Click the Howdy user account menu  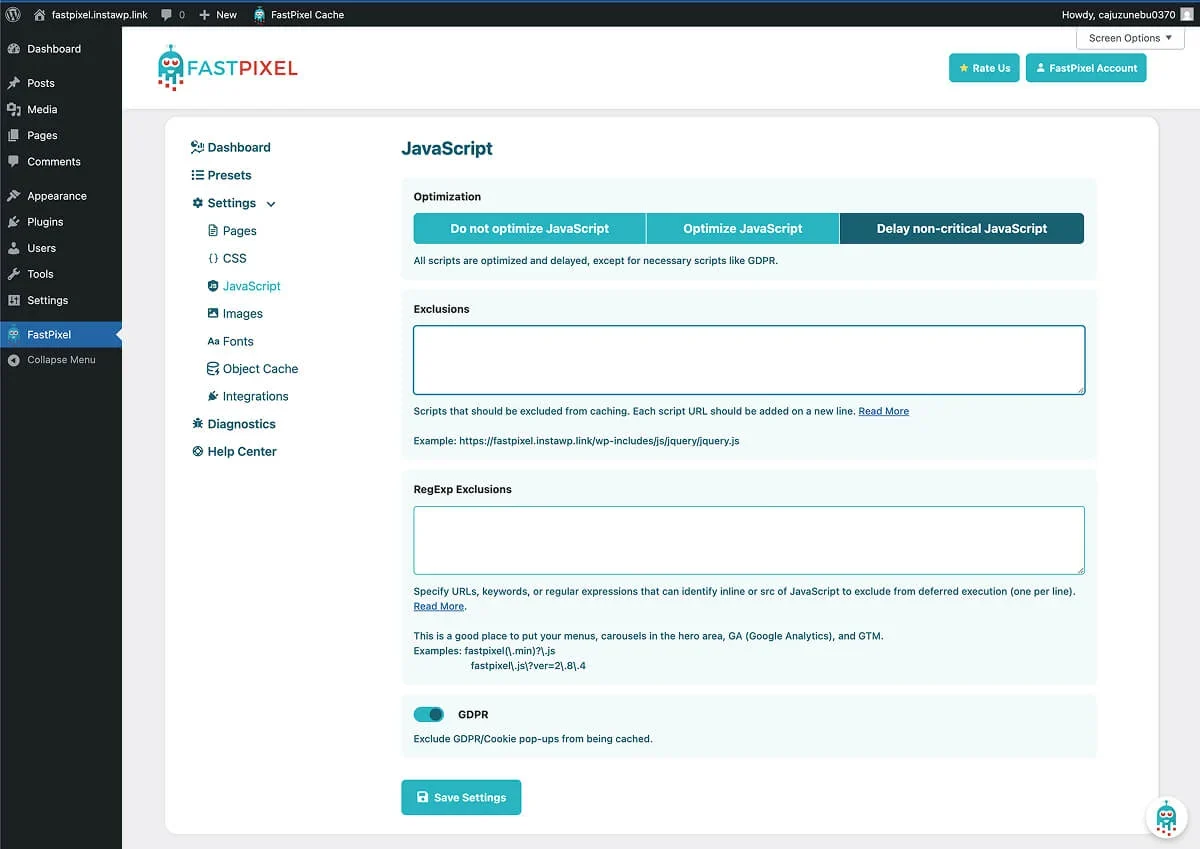coord(1128,14)
